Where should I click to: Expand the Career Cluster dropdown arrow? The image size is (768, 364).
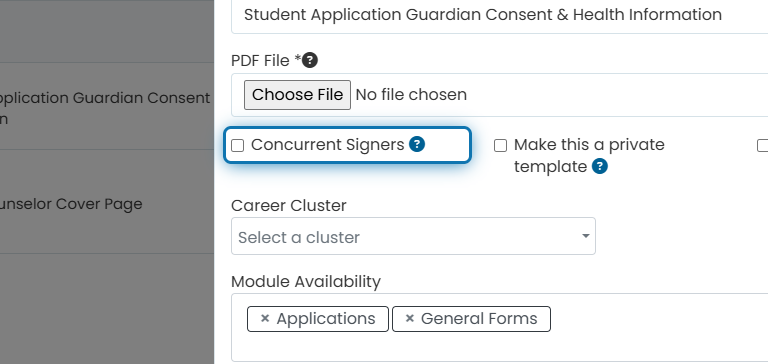585,236
